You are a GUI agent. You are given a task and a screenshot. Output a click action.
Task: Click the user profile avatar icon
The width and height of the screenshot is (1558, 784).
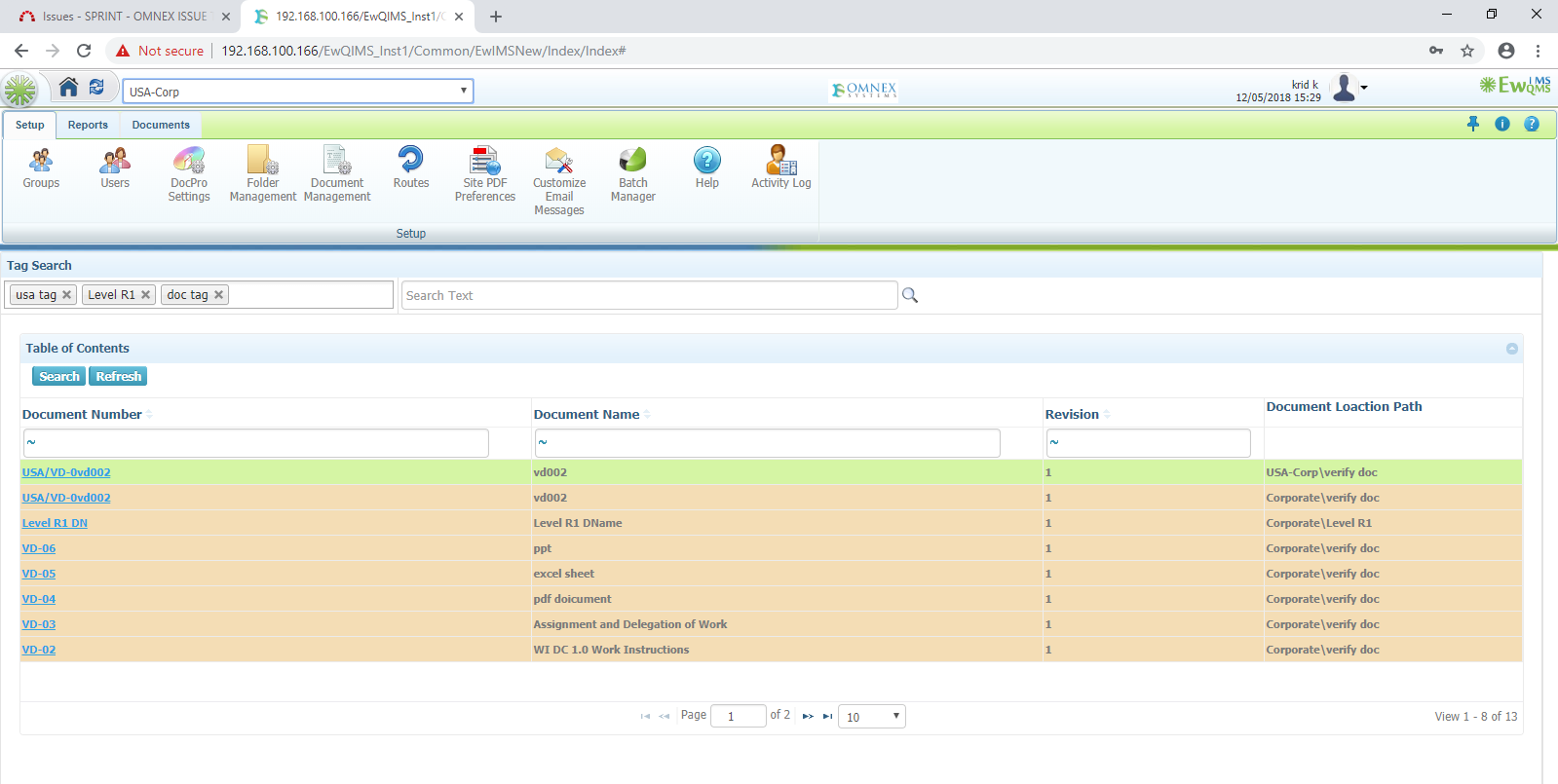pyautogui.click(x=1345, y=88)
